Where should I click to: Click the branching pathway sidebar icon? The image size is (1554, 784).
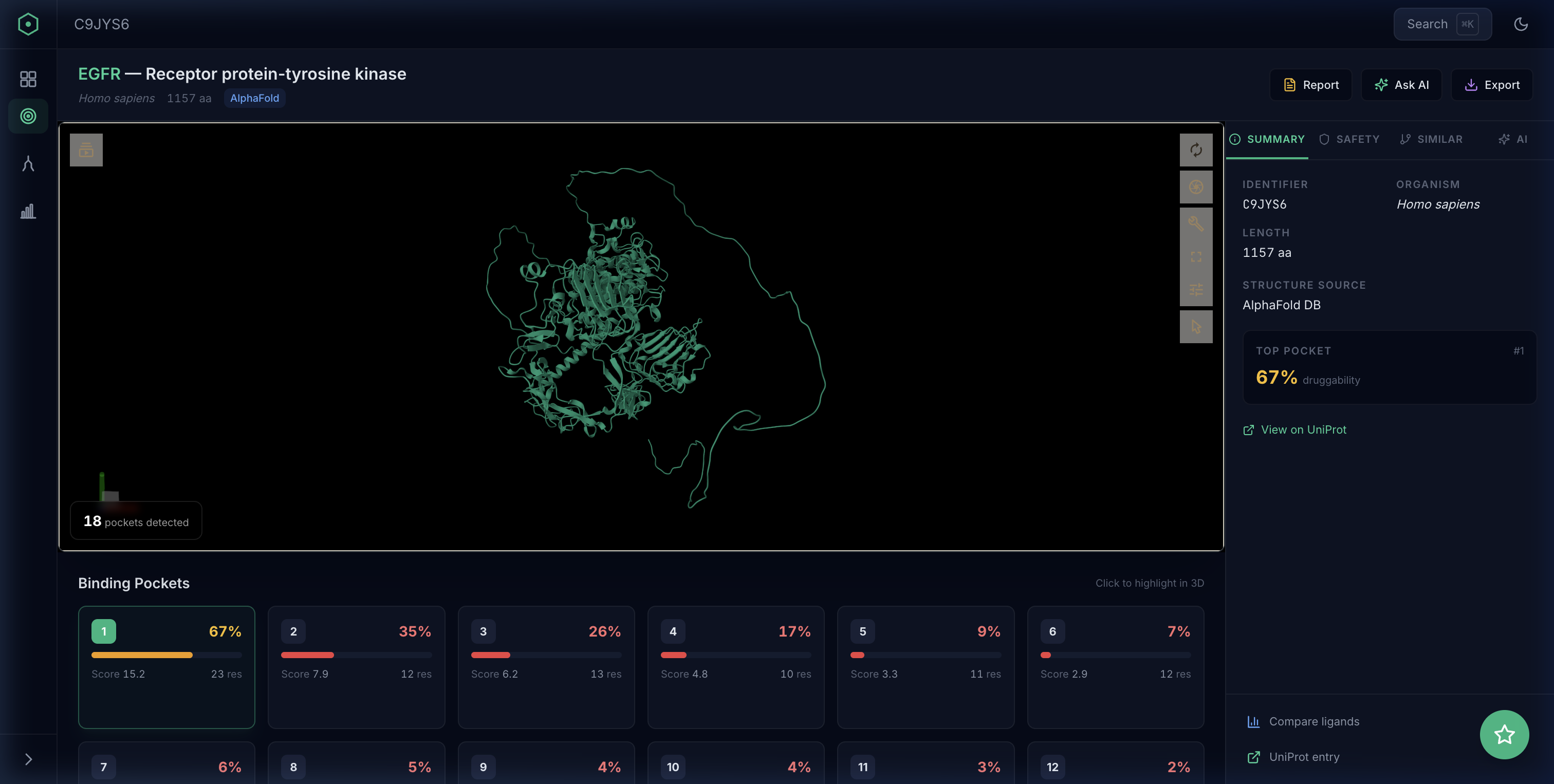pyautogui.click(x=28, y=164)
